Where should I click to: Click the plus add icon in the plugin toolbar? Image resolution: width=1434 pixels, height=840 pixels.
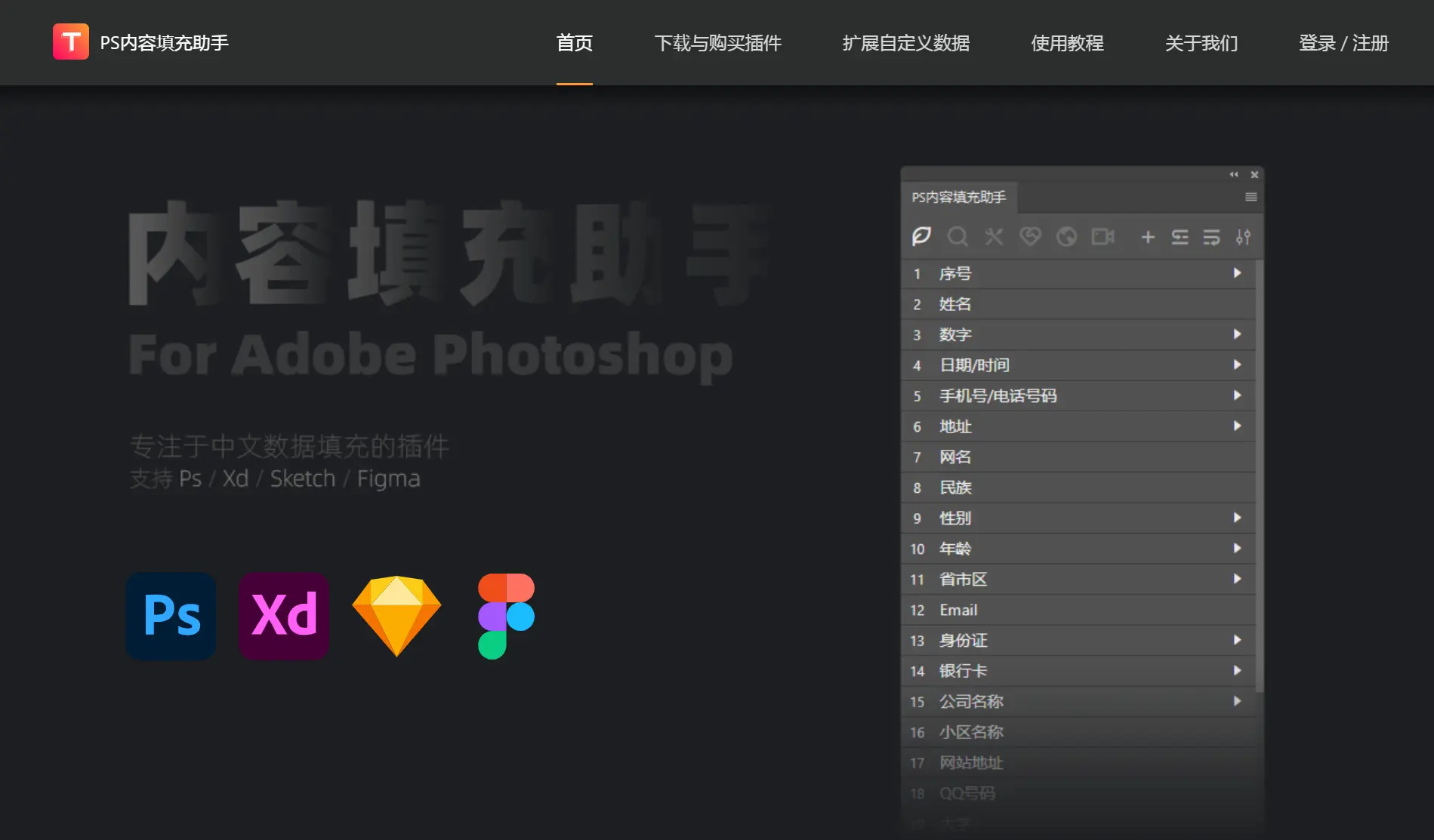click(x=1148, y=238)
